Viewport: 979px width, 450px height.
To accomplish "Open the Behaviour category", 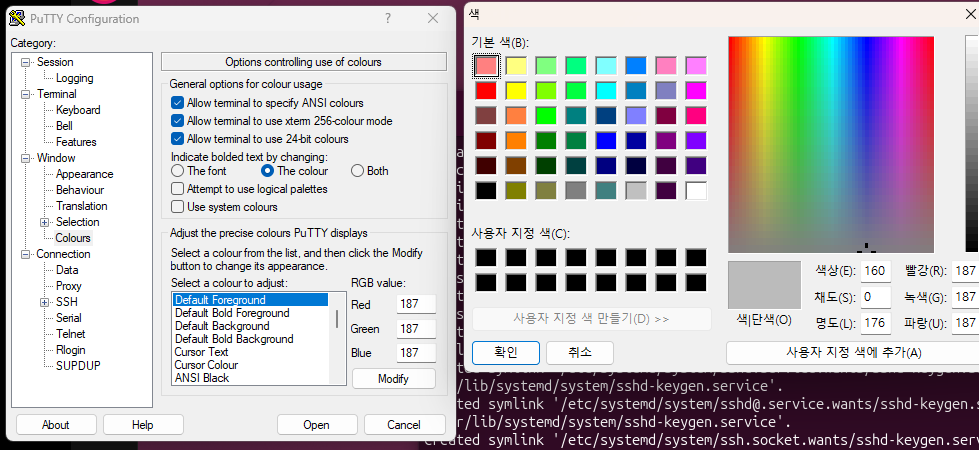I will click(80, 190).
